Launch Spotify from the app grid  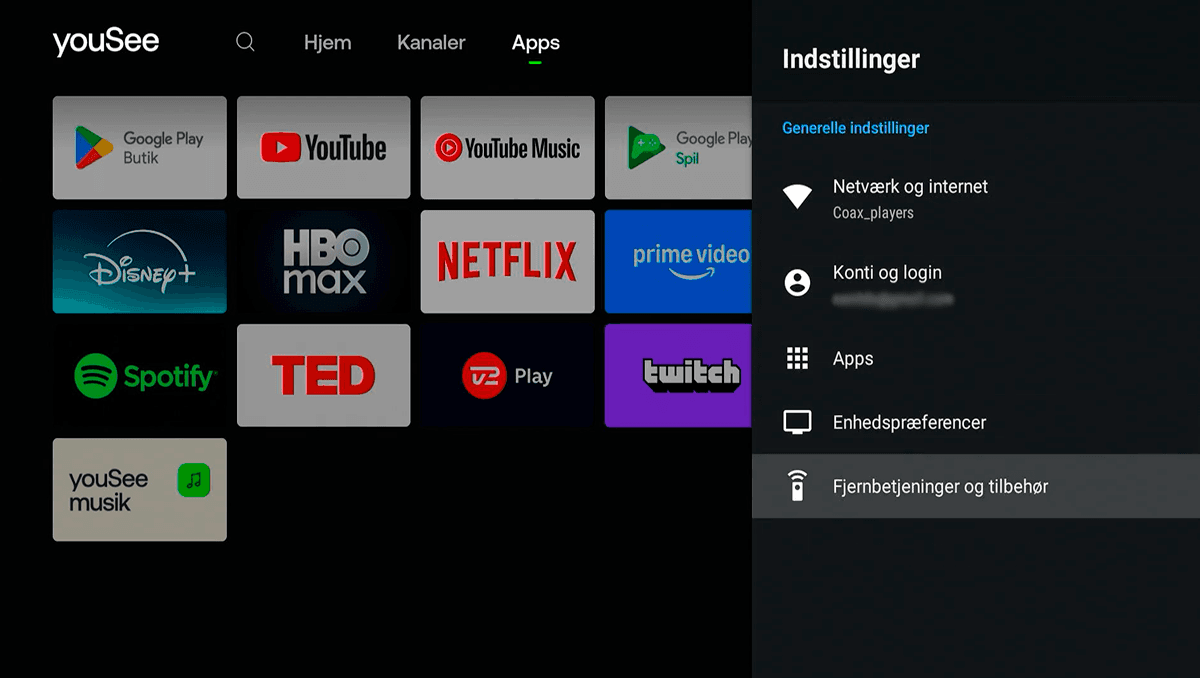coord(139,375)
